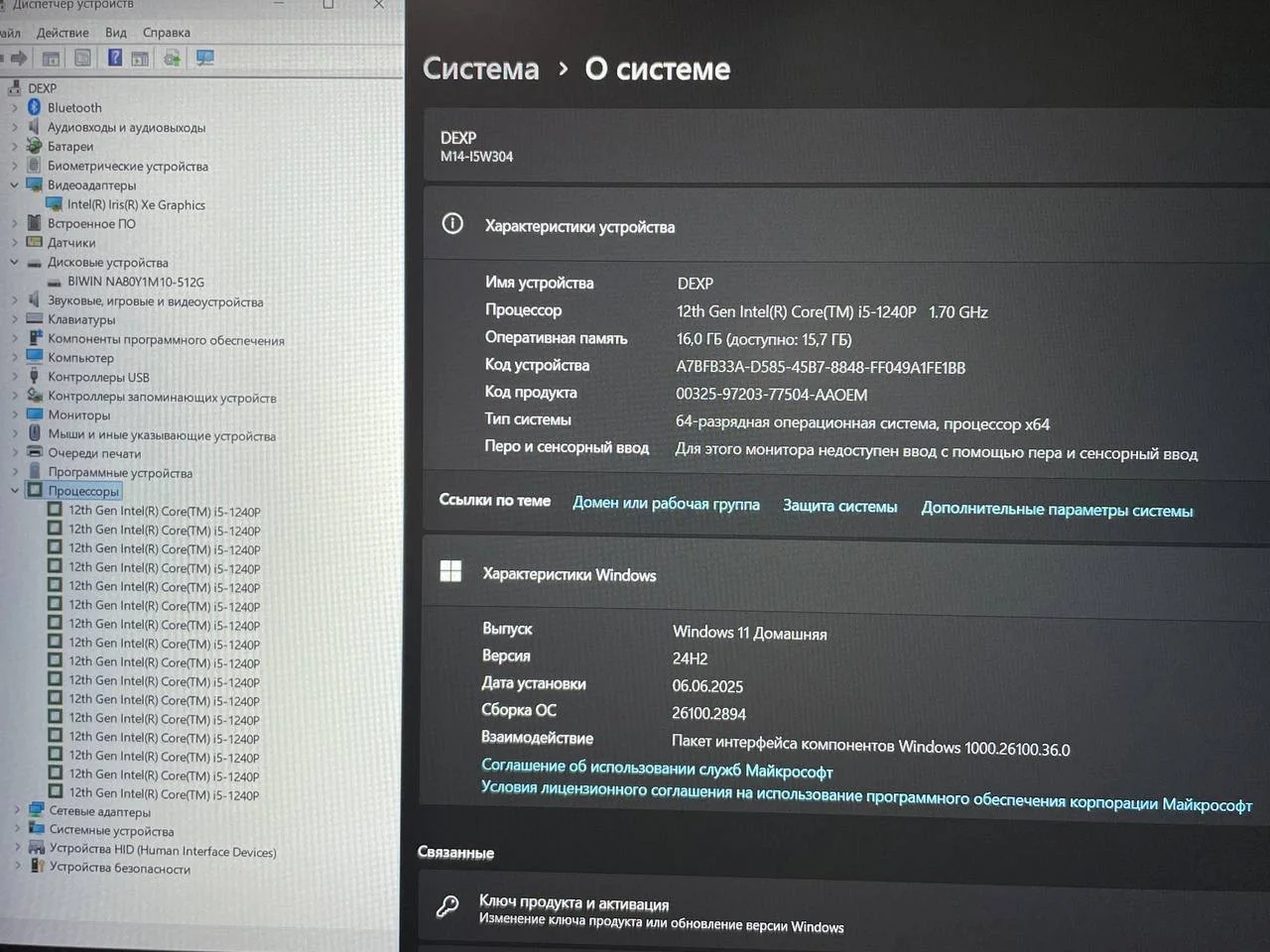Collapse the Характеристики устройства section header
Screen dimensions: 1270x952
pos(846,226)
